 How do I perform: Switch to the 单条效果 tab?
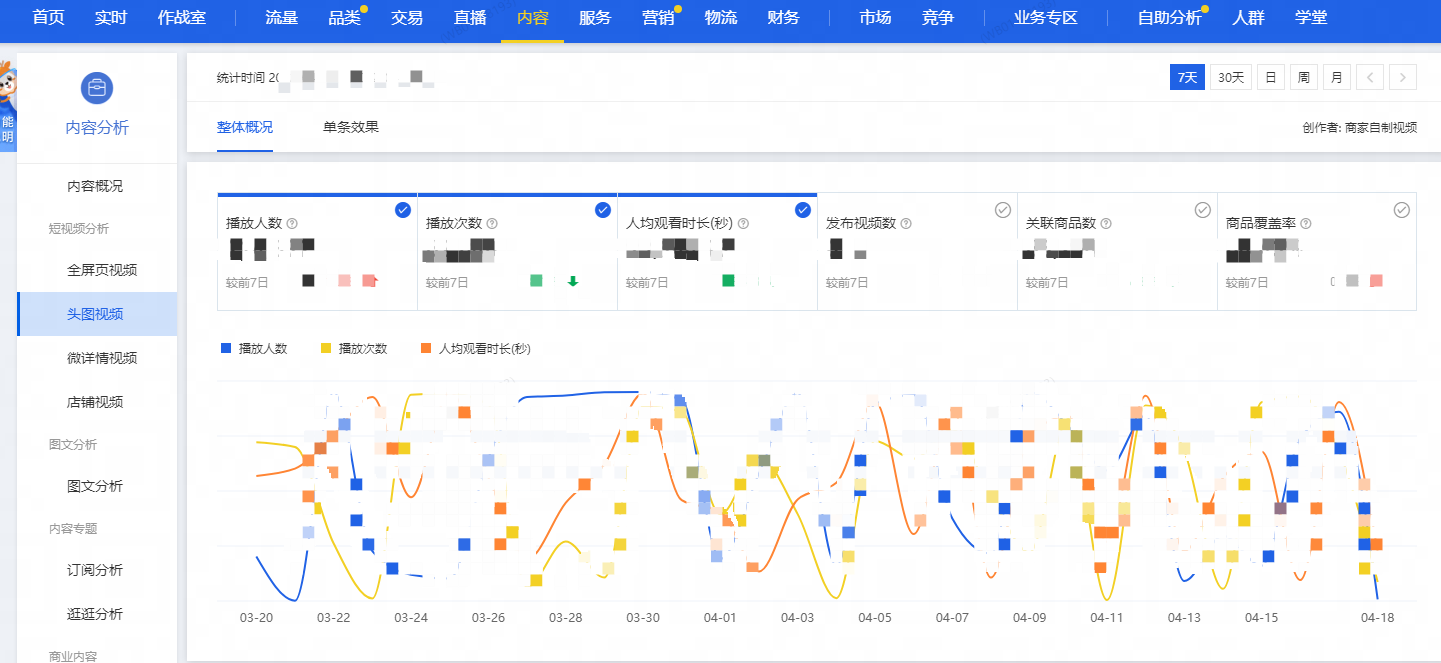point(351,127)
